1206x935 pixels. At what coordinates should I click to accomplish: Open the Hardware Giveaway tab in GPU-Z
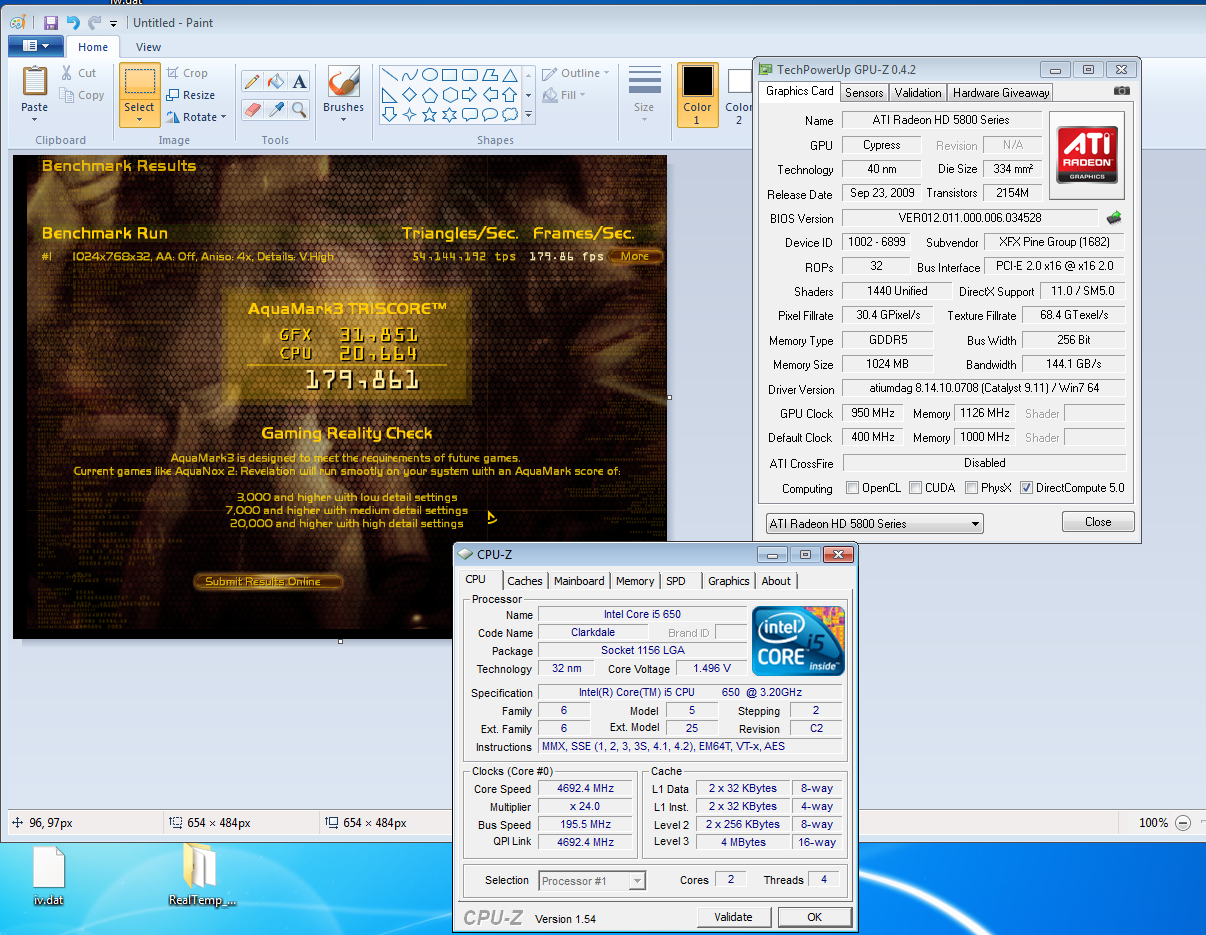click(x=1001, y=92)
